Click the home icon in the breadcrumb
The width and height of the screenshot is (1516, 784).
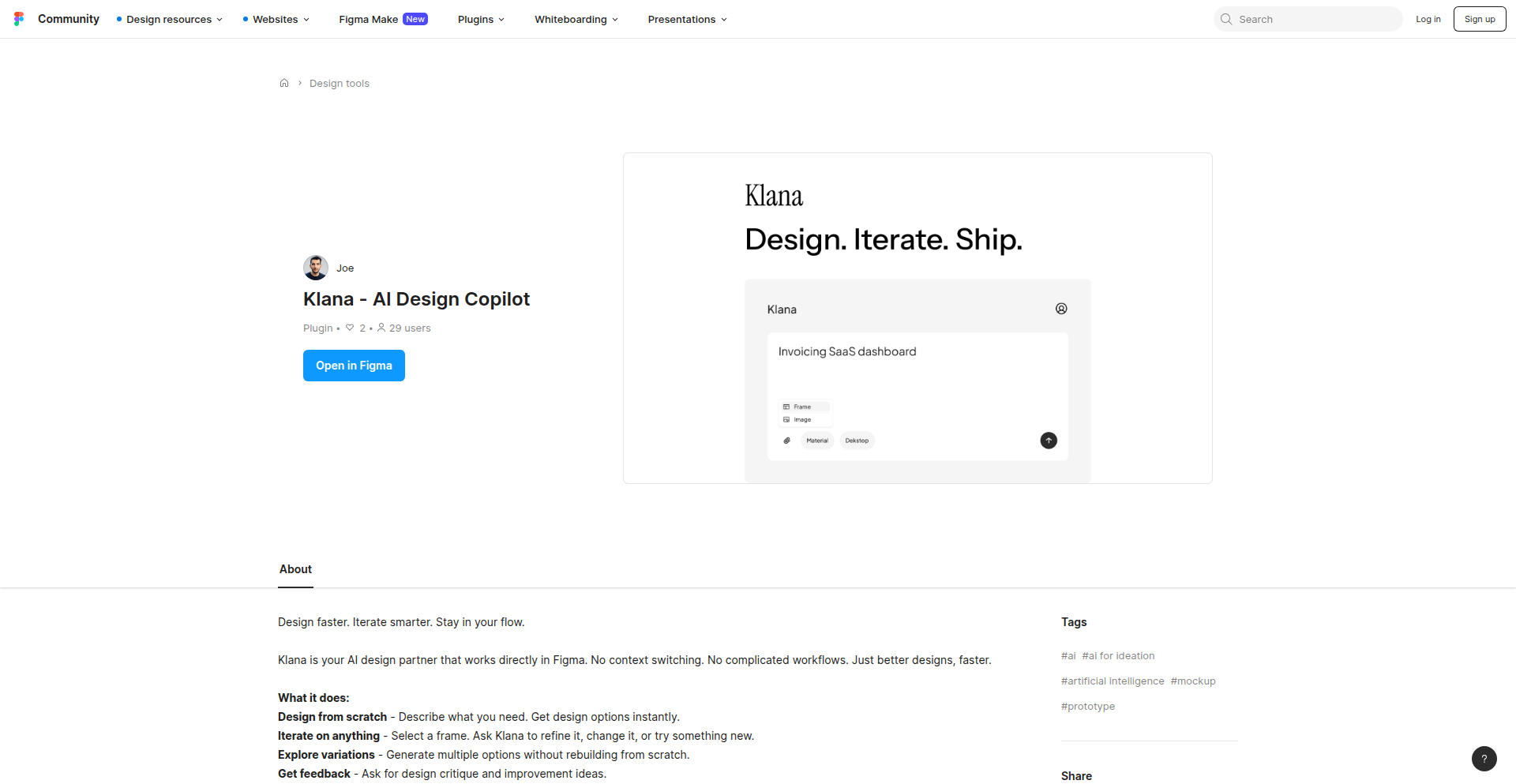[x=284, y=83]
